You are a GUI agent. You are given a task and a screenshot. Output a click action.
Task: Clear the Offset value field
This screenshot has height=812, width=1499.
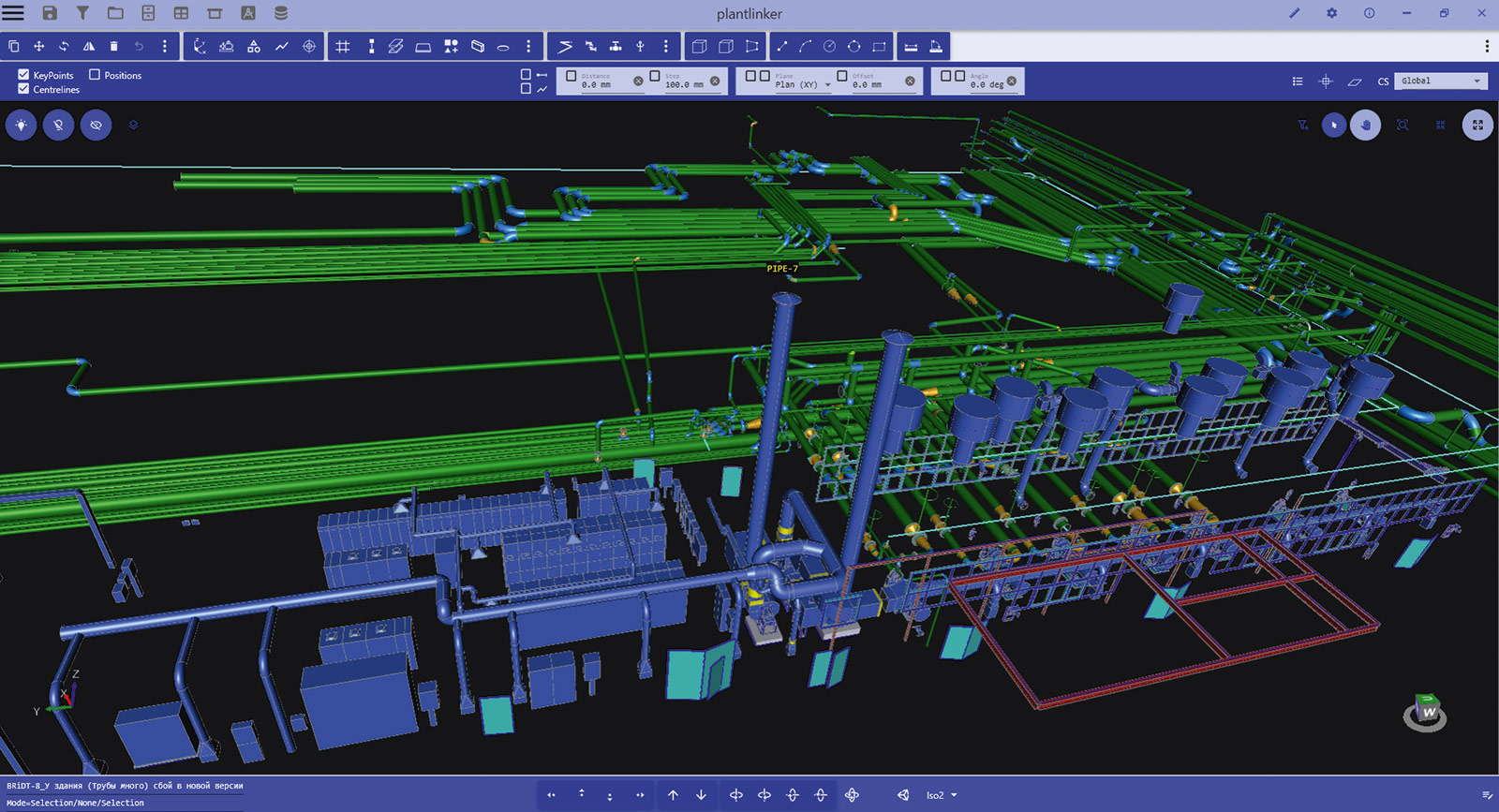[910, 81]
